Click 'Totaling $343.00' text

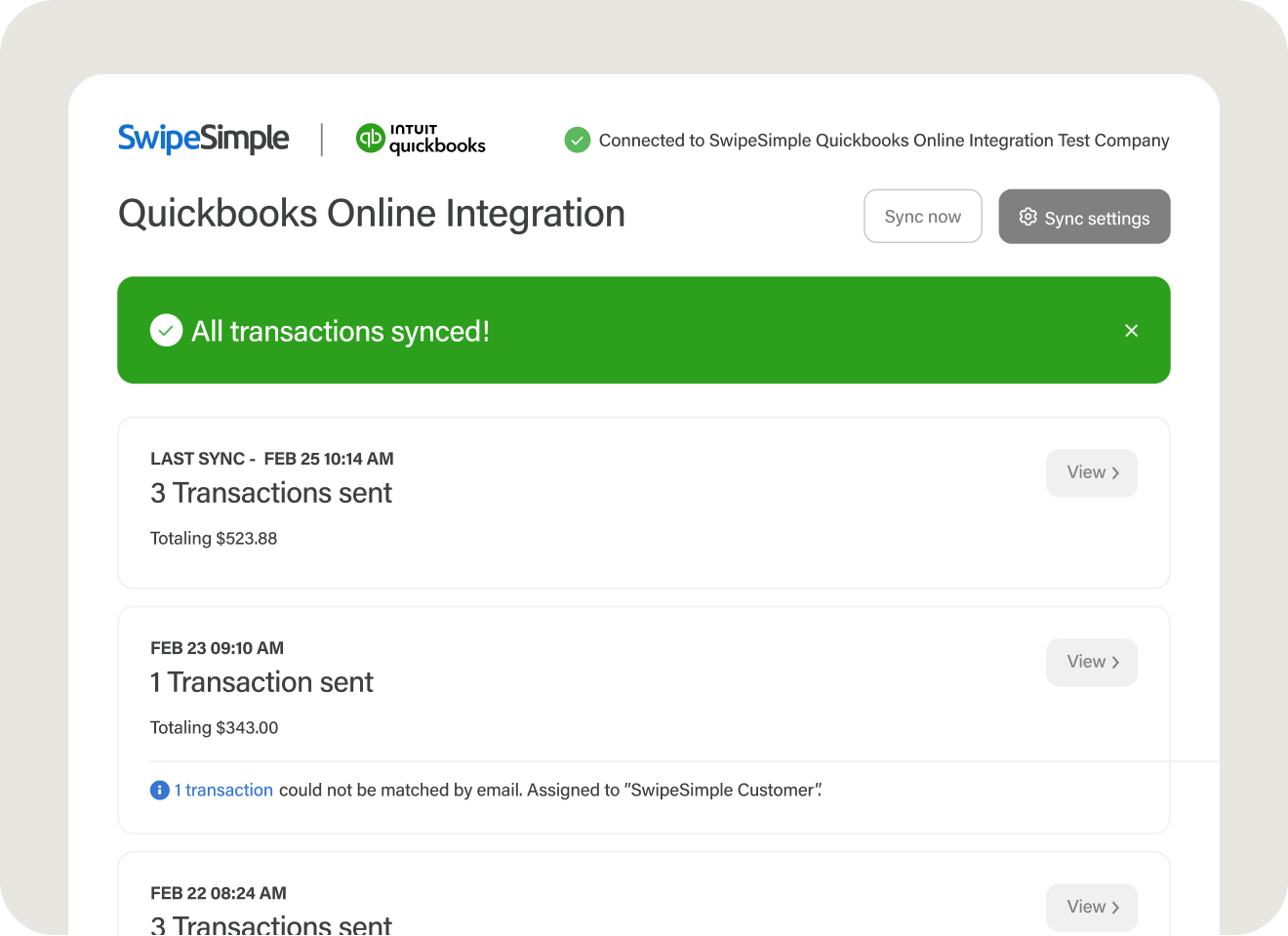point(215,728)
